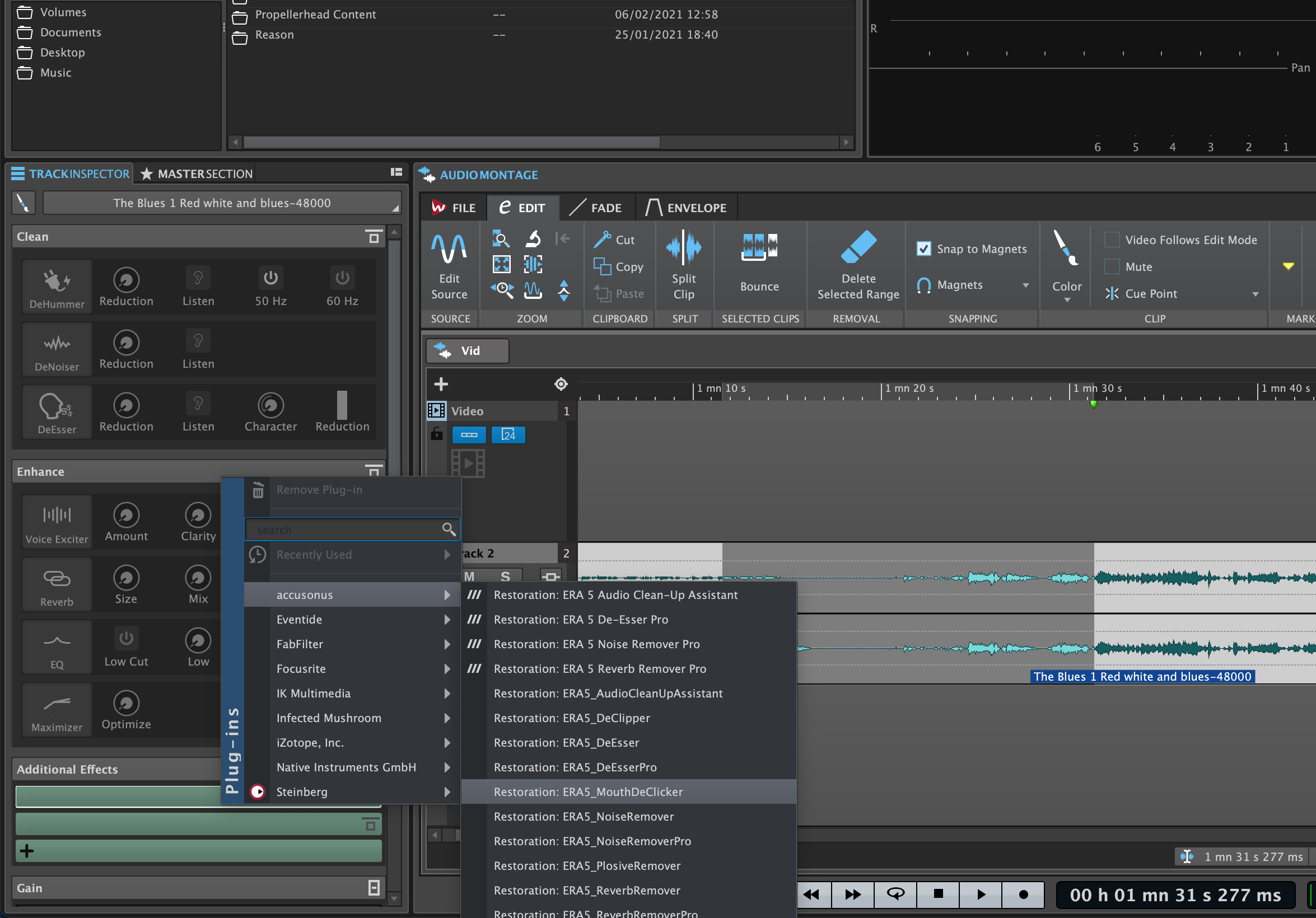The image size is (1316, 918).
Task: Add effect slot with plus icon
Action: coord(26,851)
